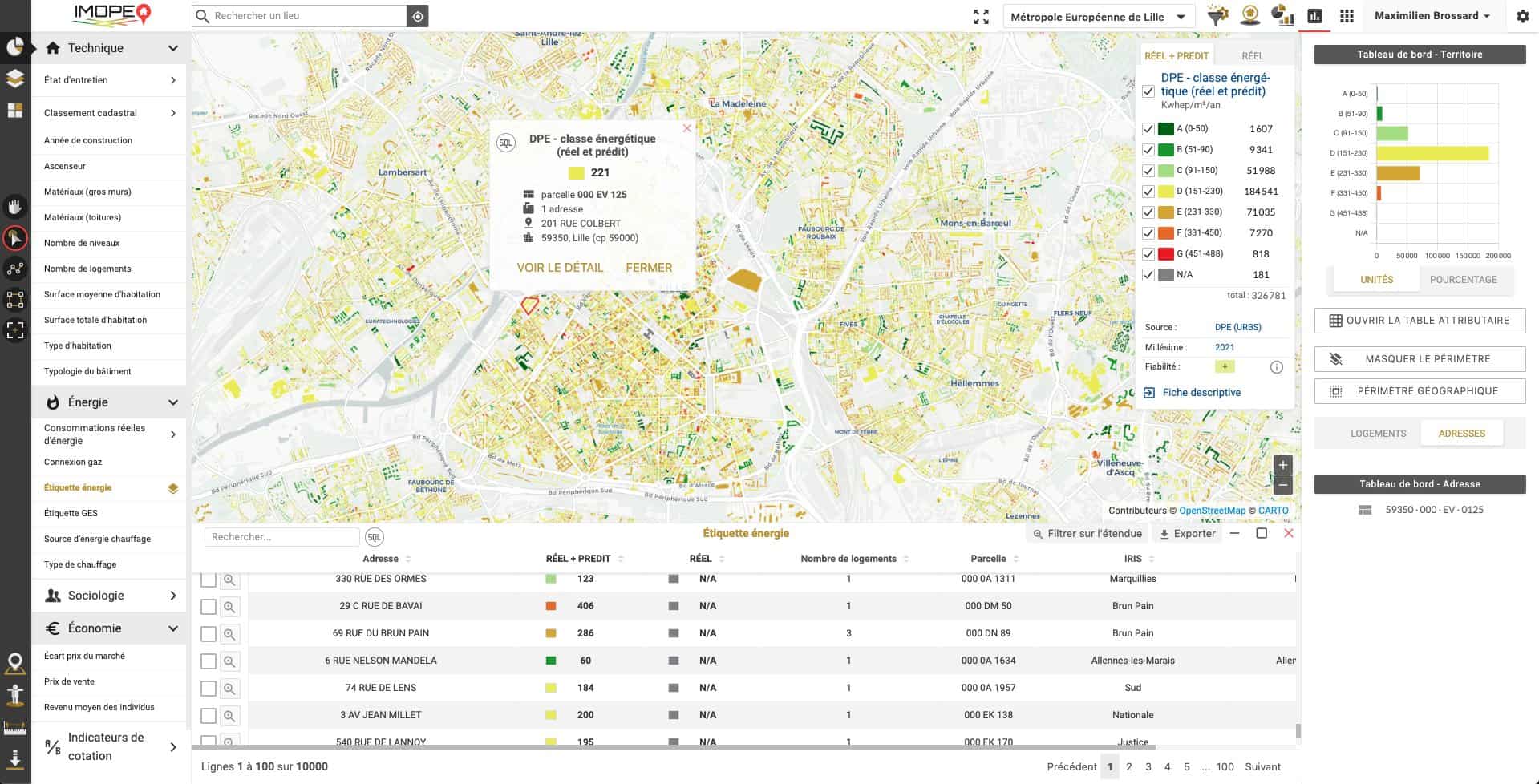Select POURCENTAGE chart tab
This screenshot has height=784, width=1539.
click(1463, 280)
